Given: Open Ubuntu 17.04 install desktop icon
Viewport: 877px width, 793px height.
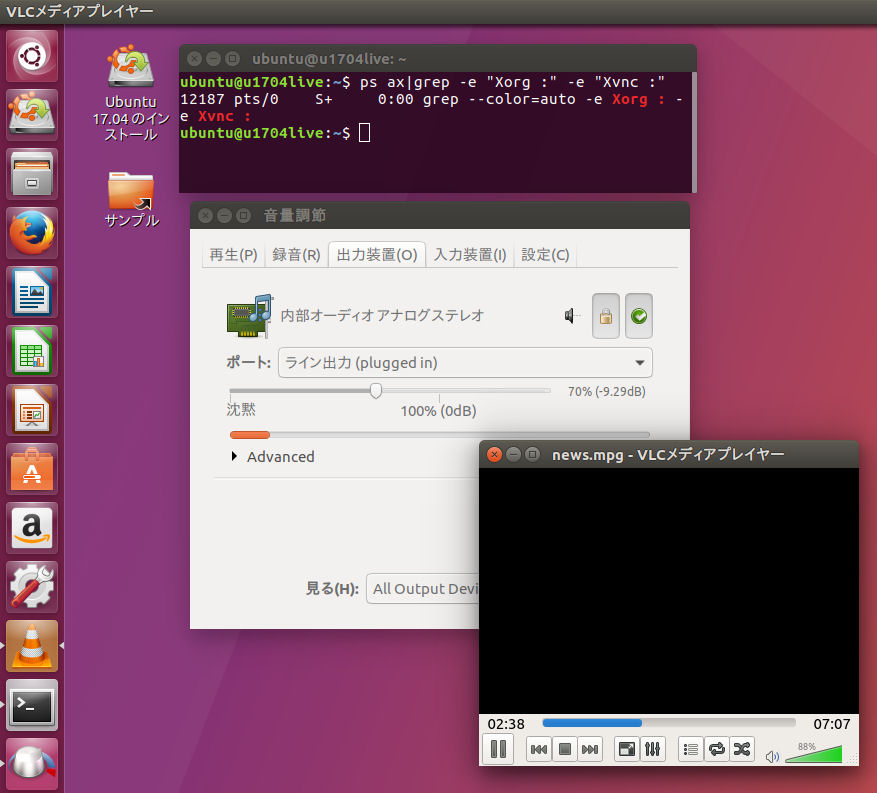Looking at the screenshot, I should click(131, 93).
